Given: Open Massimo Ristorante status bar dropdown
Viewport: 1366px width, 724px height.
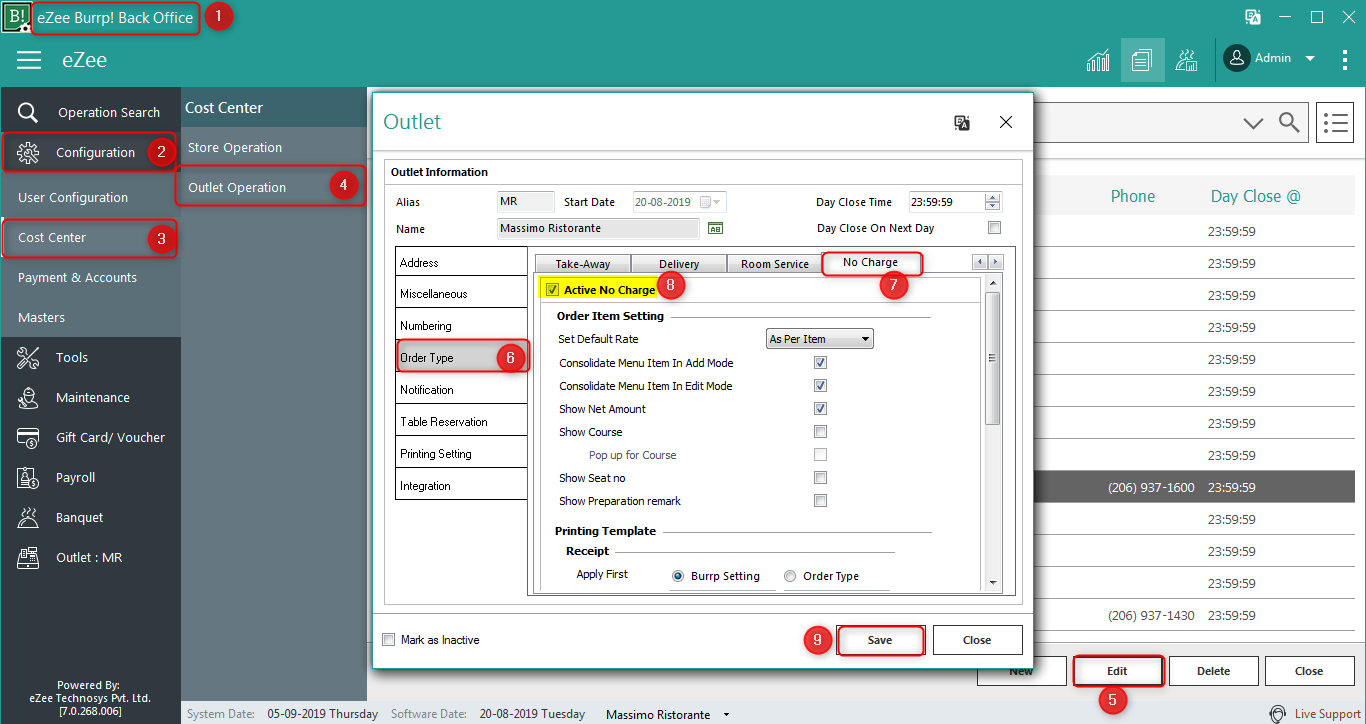Looking at the screenshot, I should coord(727,715).
